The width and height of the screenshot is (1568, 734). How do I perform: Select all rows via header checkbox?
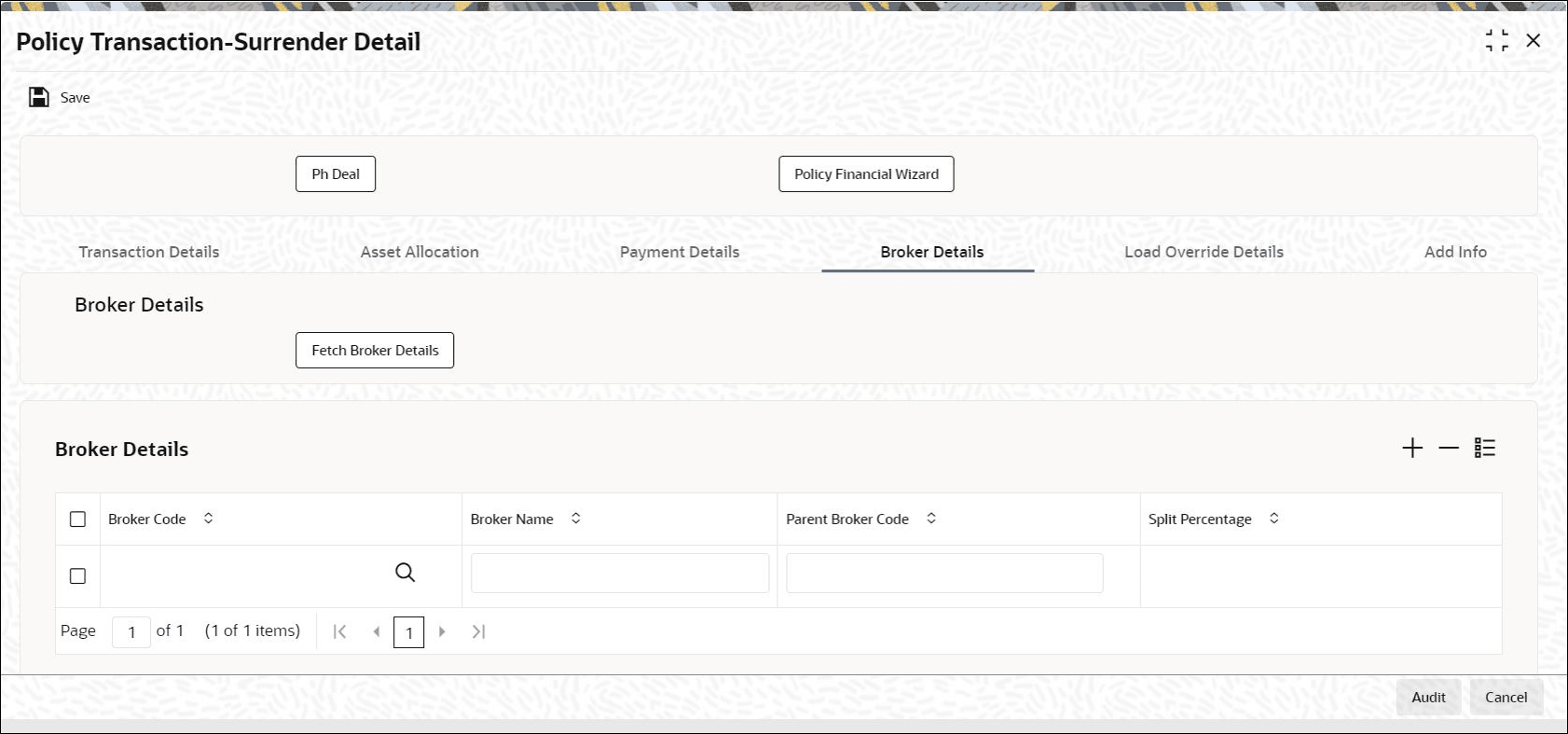point(78,519)
